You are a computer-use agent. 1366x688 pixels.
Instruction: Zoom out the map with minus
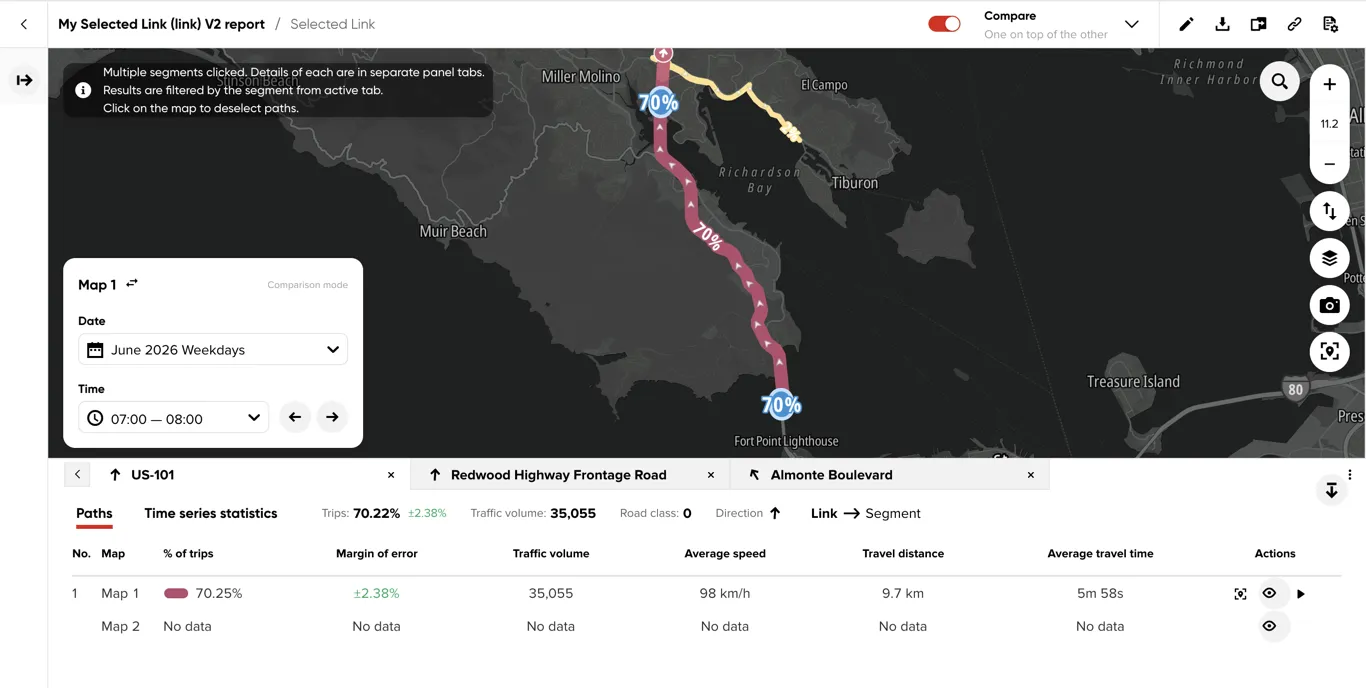[1329, 163]
